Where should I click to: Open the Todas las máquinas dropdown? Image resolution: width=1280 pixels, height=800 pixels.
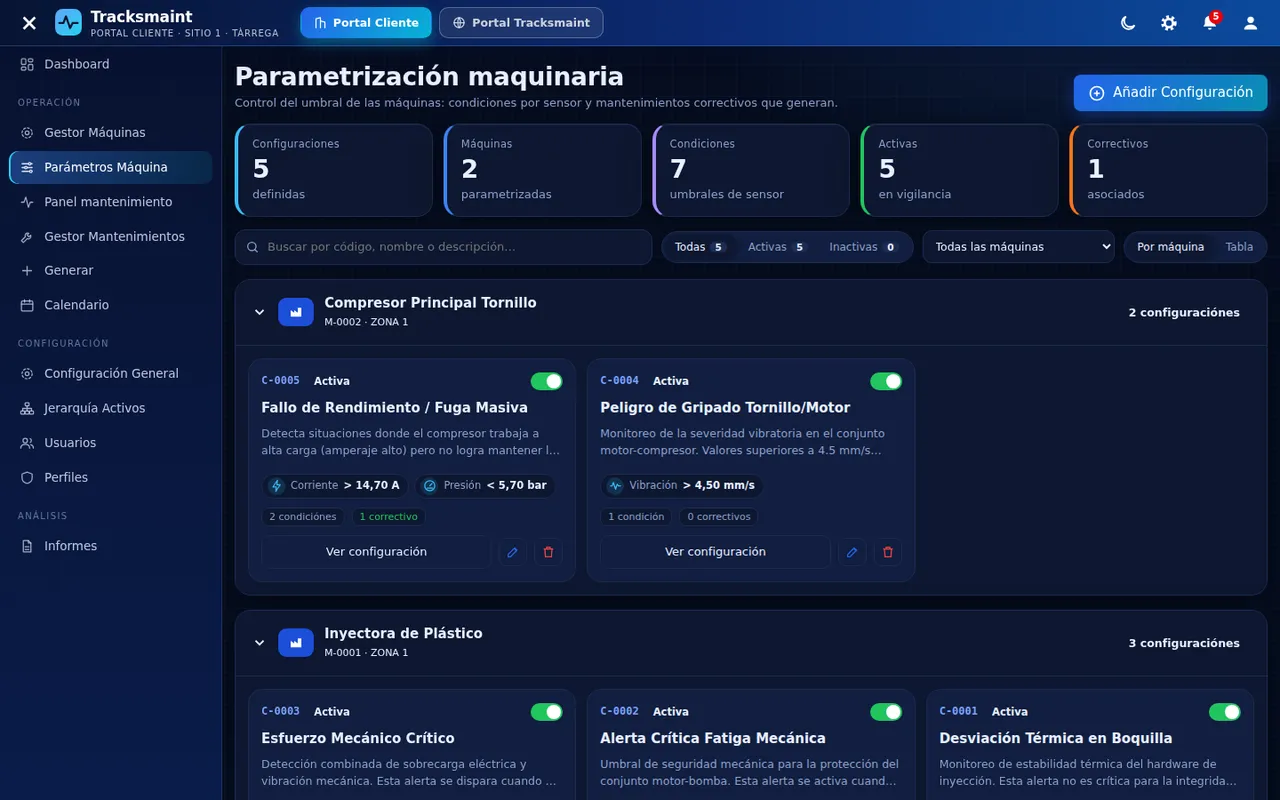click(1018, 247)
